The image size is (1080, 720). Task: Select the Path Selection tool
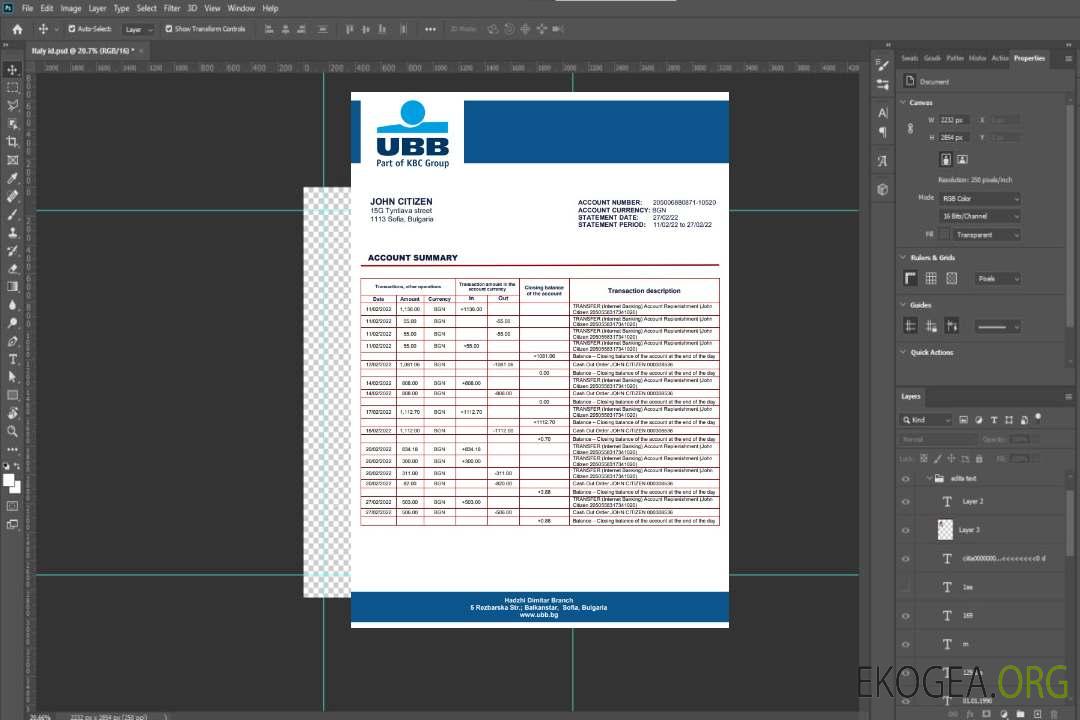12,377
